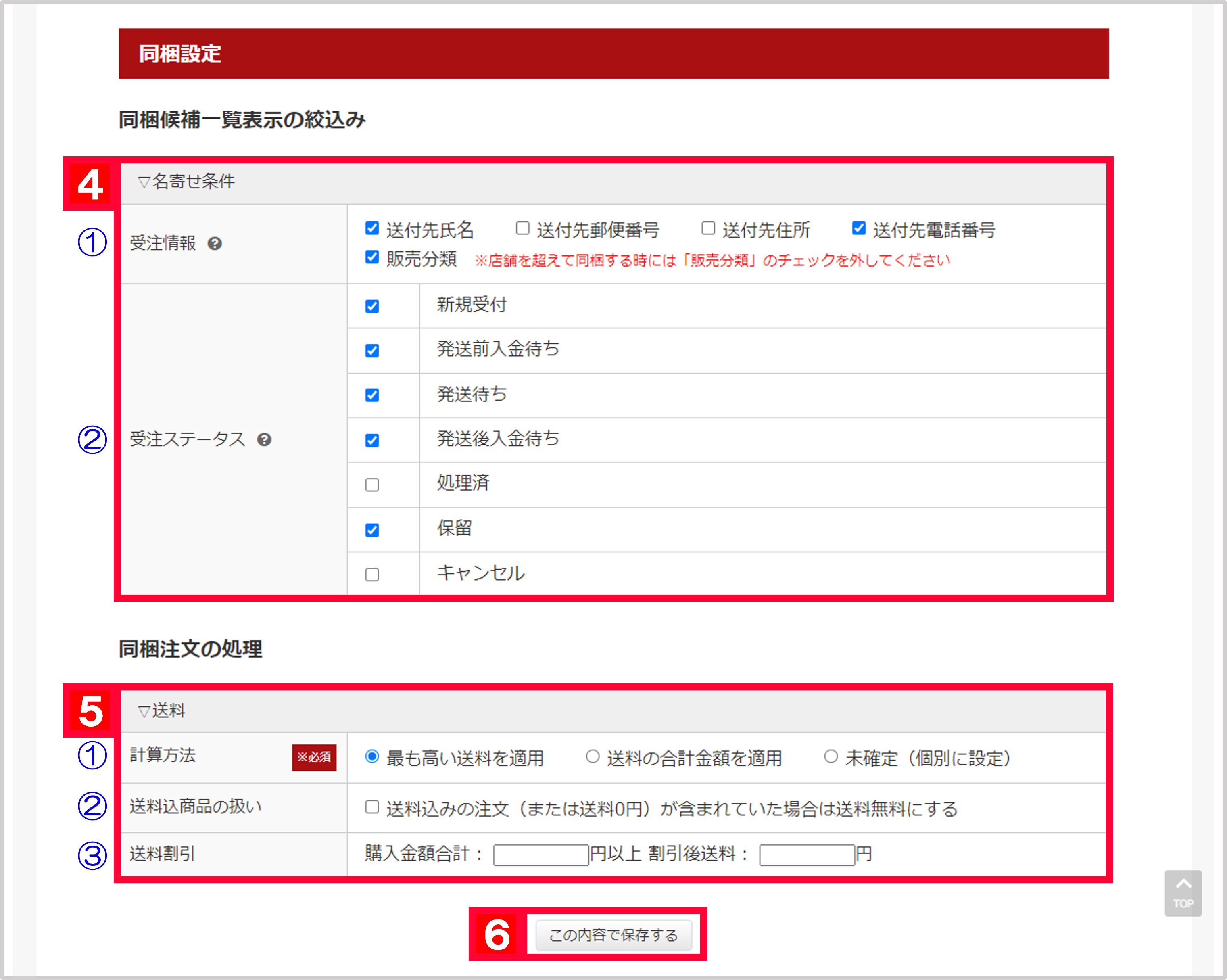This screenshot has width=1227, height=980.
Task: Focus the 購入金額合計 amount input field
Action: tap(540, 855)
